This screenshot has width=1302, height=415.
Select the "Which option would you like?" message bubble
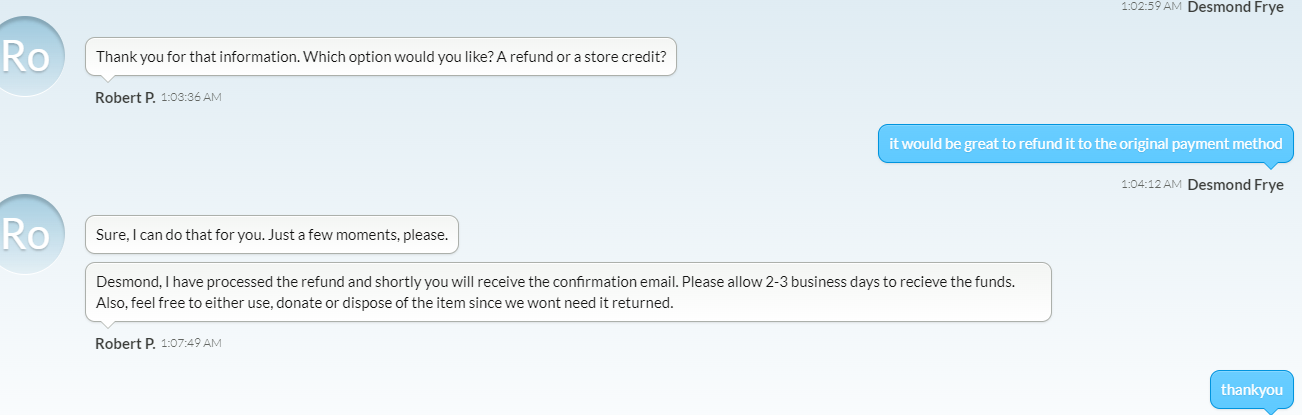tap(381, 57)
